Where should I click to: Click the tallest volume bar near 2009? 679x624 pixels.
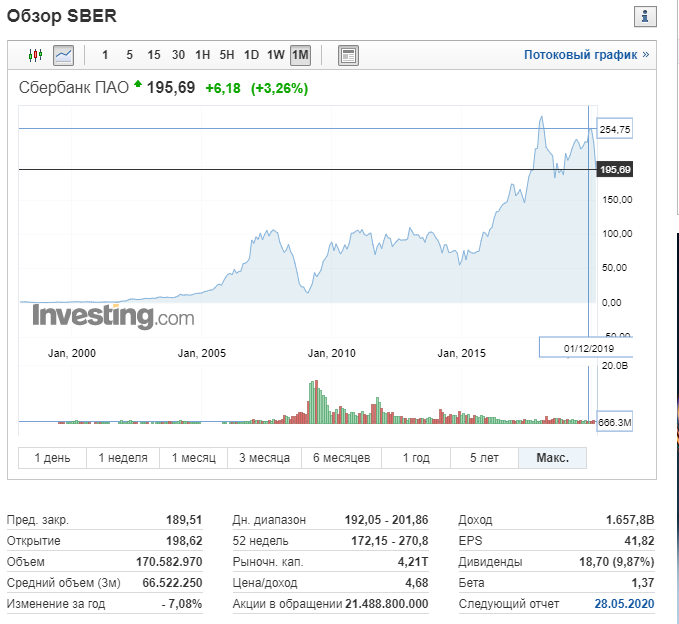317,402
